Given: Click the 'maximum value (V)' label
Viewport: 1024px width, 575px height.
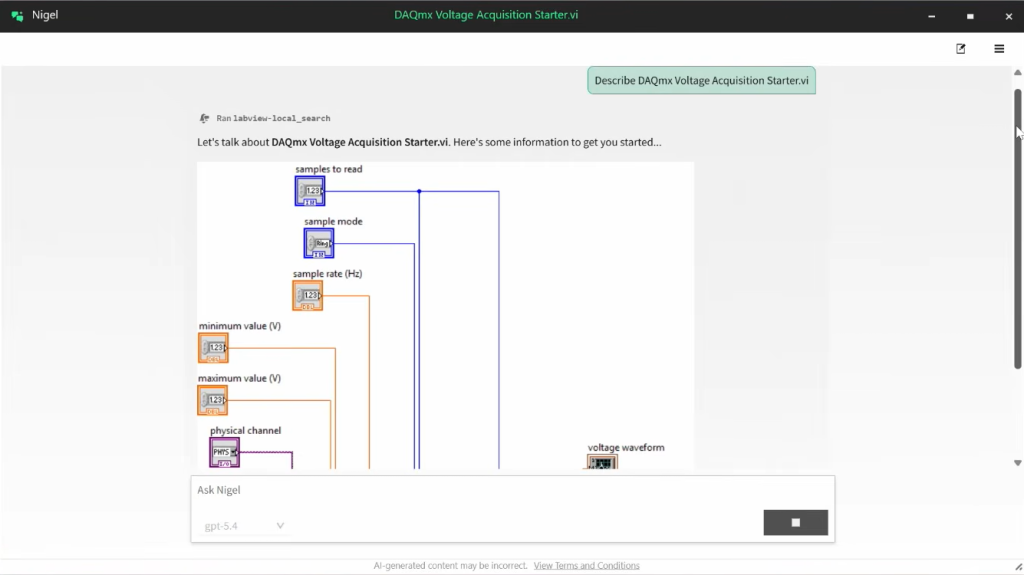Looking at the screenshot, I should coord(239,378).
